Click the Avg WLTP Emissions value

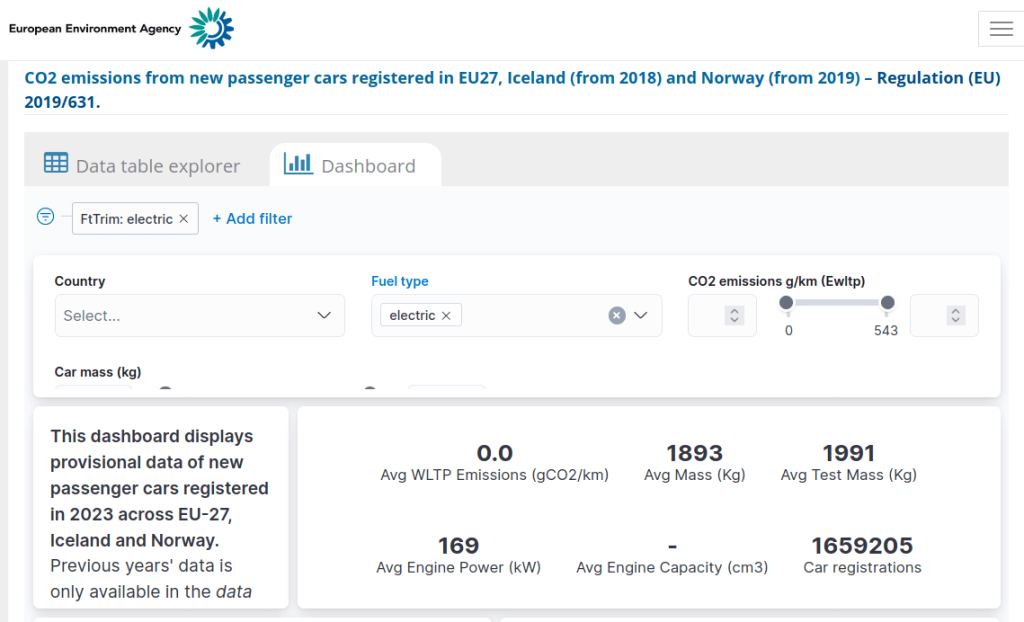tap(494, 454)
